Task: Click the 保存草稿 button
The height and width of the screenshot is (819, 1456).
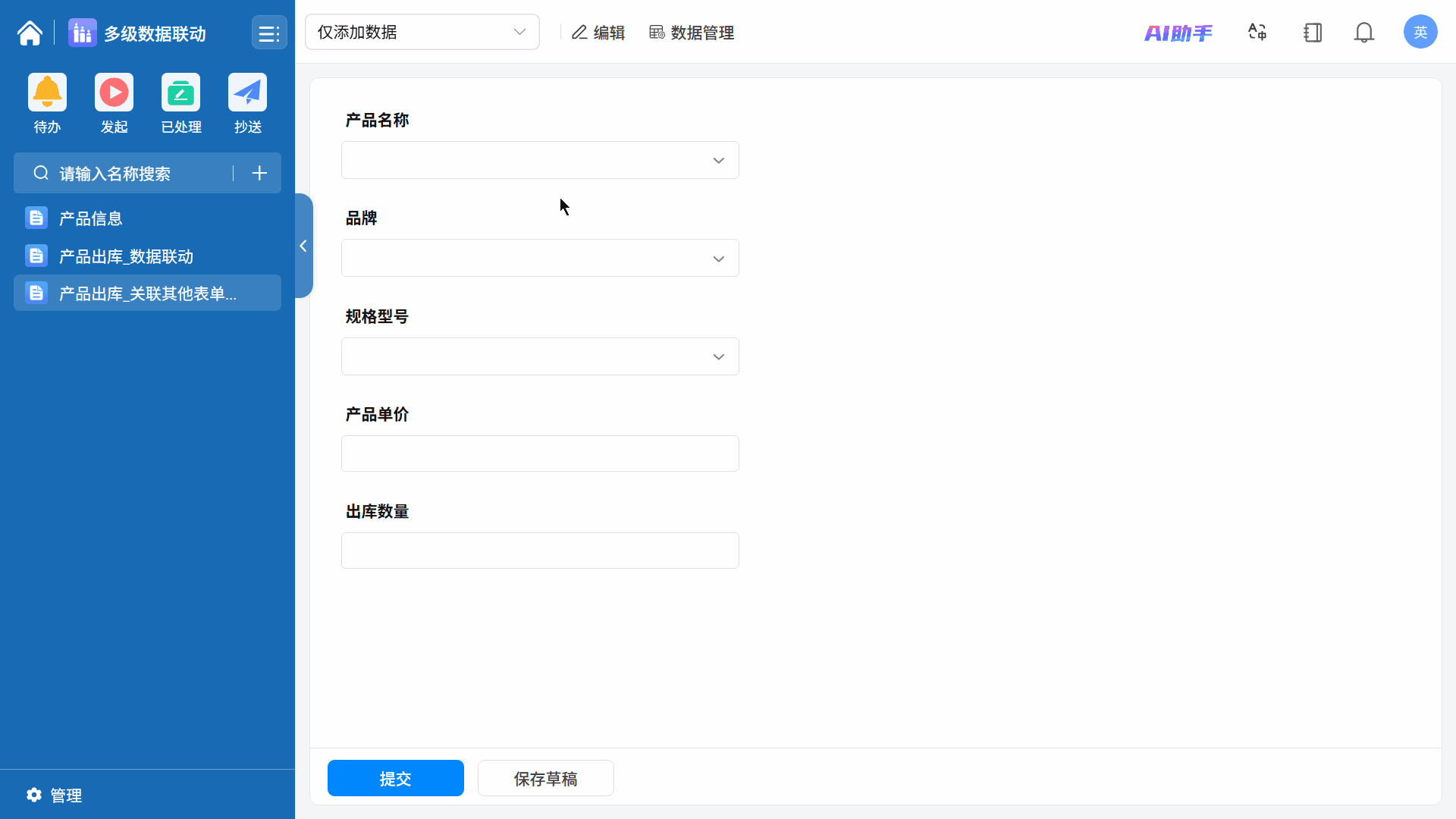Action: click(545, 778)
